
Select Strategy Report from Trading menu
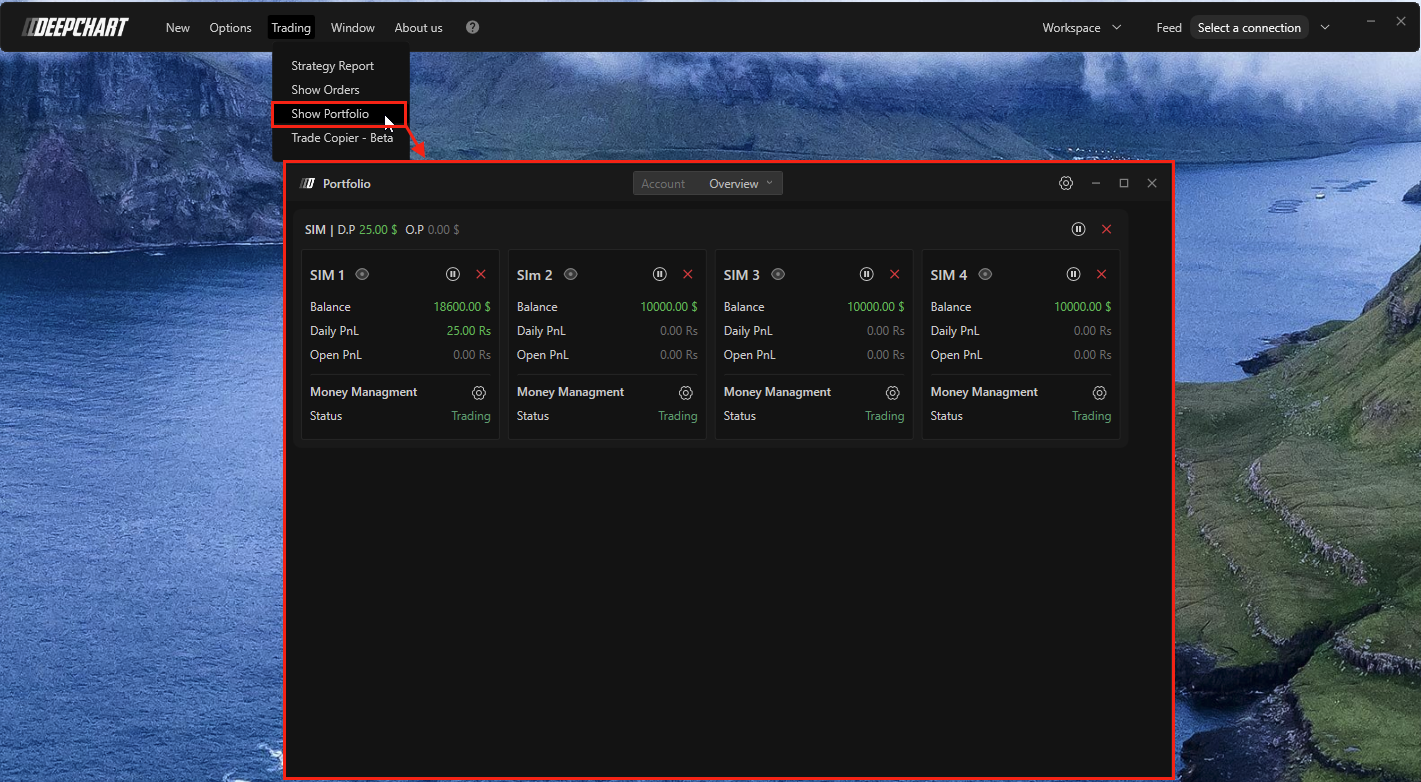click(332, 66)
